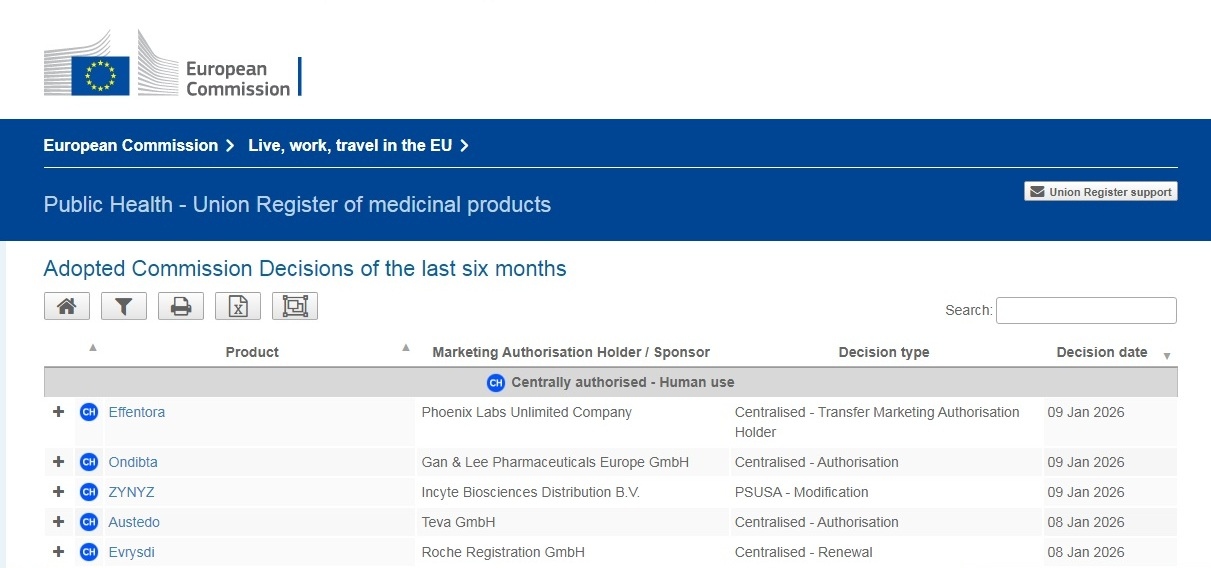
Task: Click the CH badge beside Effentora
Action: click(x=89, y=412)
